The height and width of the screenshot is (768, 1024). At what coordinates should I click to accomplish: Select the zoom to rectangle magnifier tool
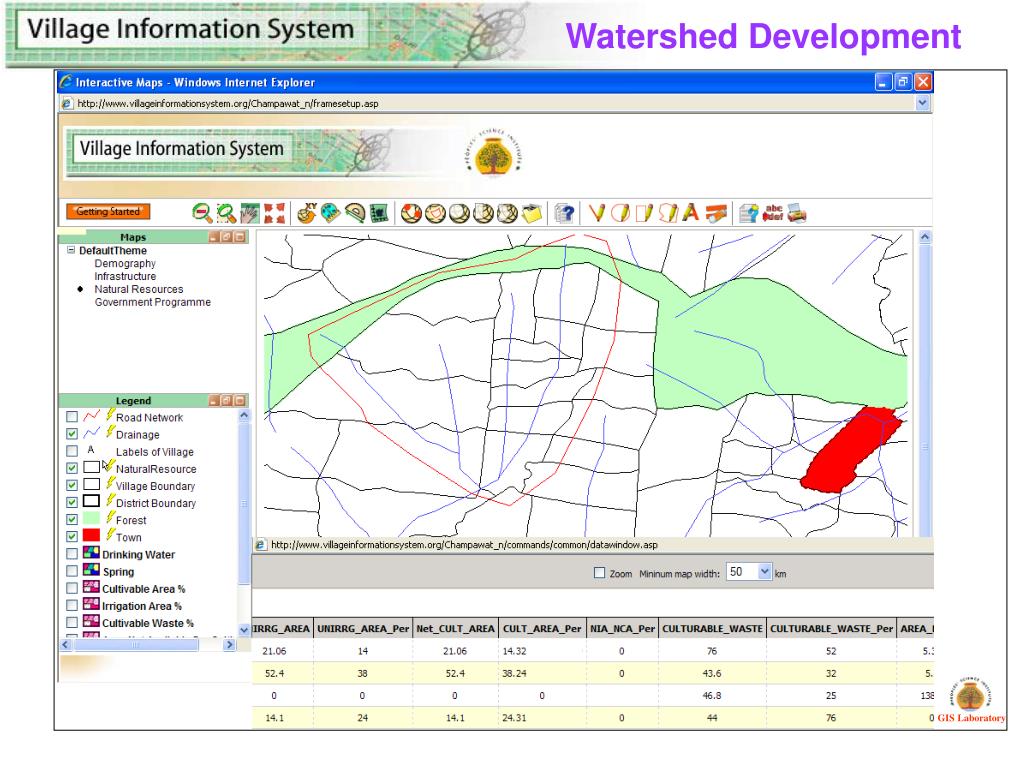click(x=226, y=213)
